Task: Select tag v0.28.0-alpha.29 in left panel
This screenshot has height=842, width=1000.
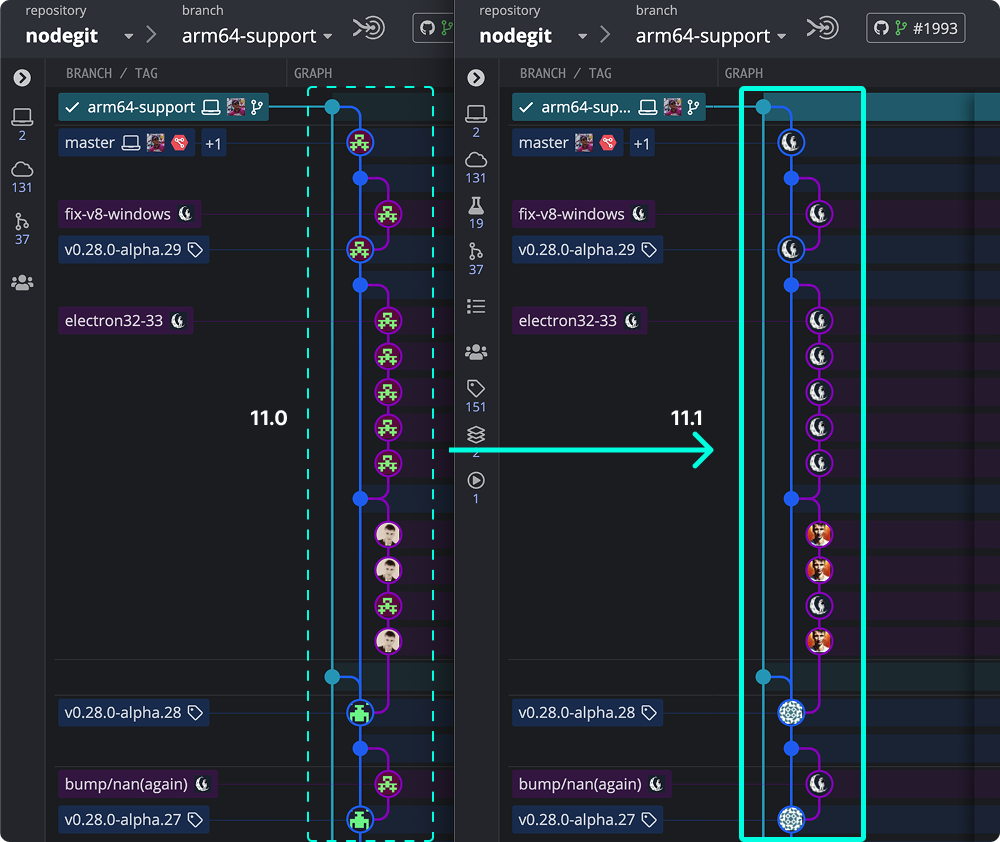Action: click(x=133, y=249)
